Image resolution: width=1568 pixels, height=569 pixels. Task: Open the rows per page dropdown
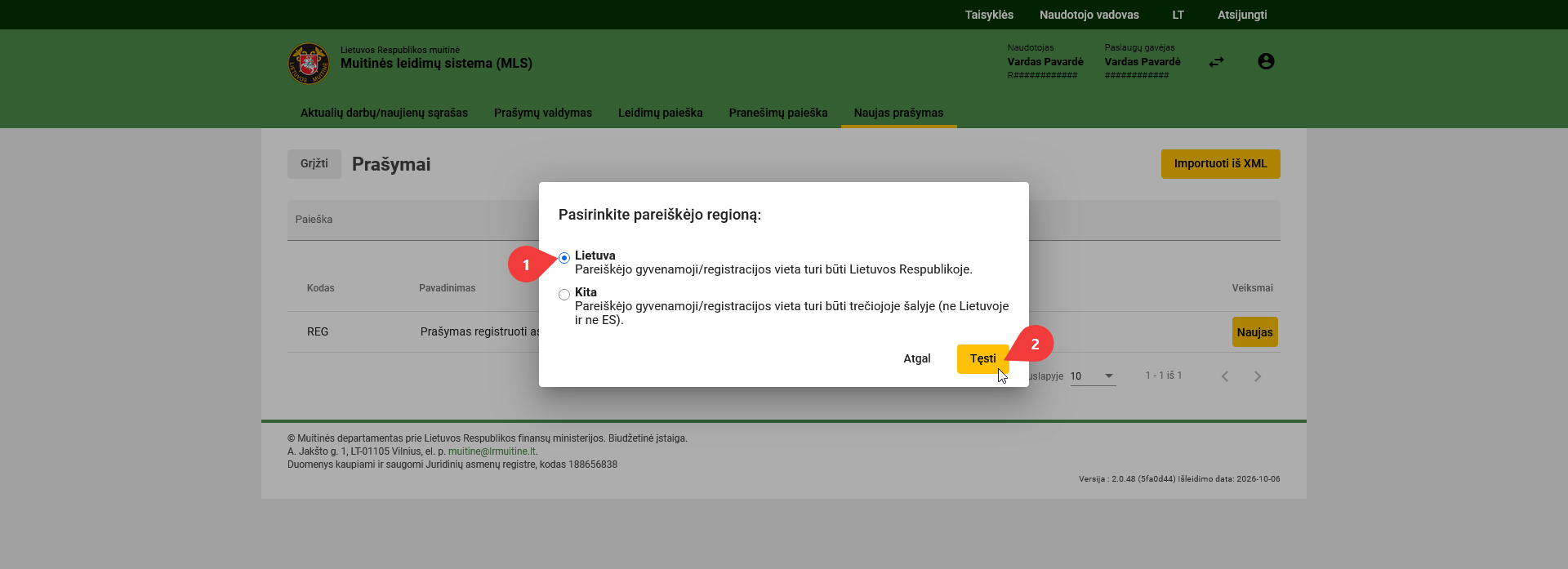(x=1093, y=376)
